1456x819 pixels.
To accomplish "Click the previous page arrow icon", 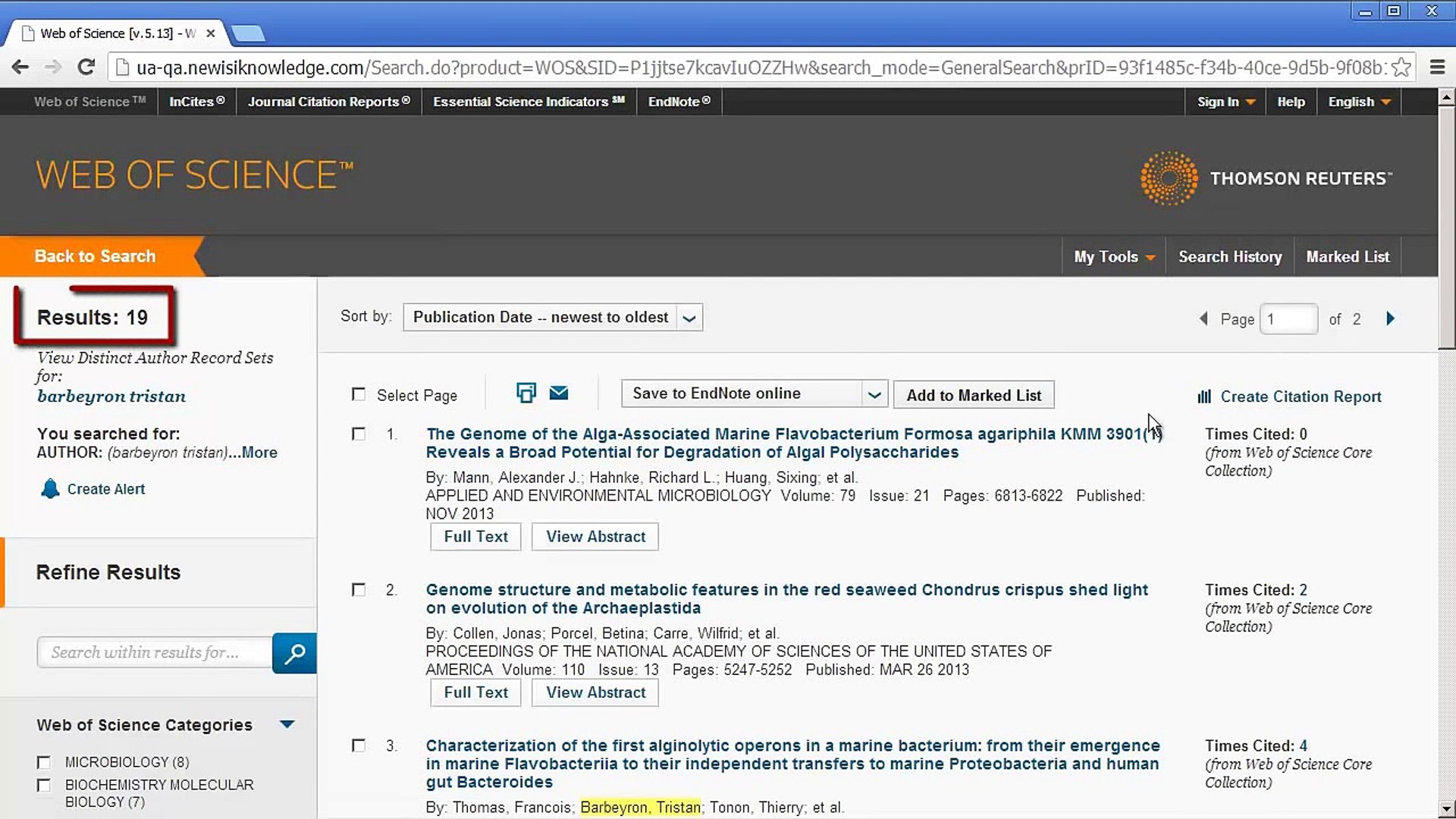I will tap(1203, 318).
